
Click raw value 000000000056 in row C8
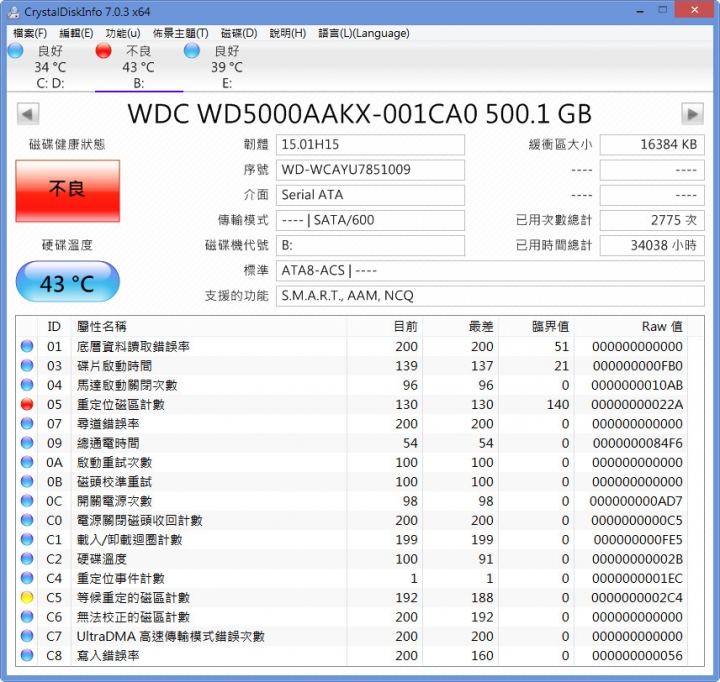[x=637, y=655]
